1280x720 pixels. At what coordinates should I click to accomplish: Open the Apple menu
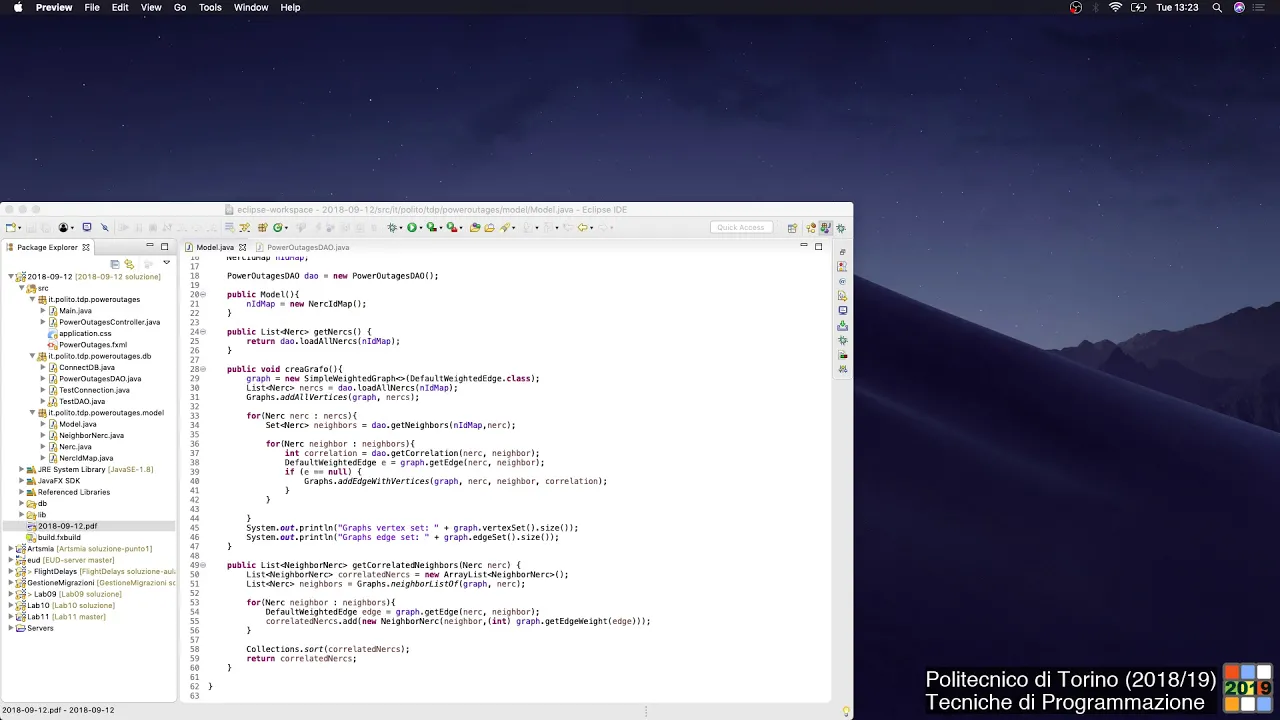click(17, 7)
